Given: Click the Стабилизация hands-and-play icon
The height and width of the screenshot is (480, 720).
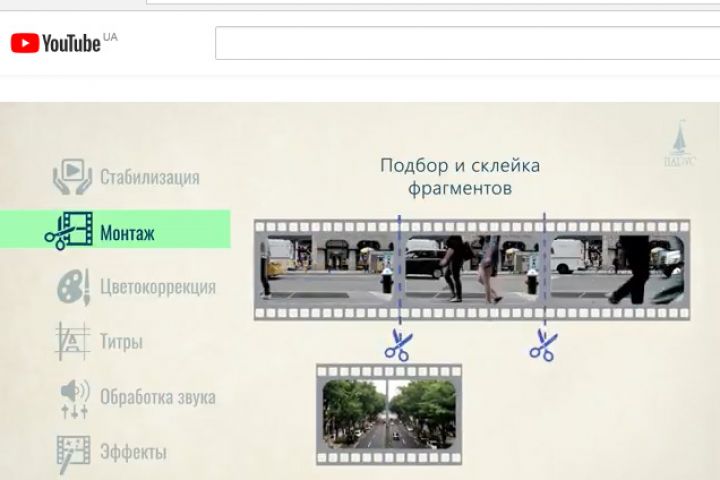Looking at the screenshot, I should (x=72, y=176).
